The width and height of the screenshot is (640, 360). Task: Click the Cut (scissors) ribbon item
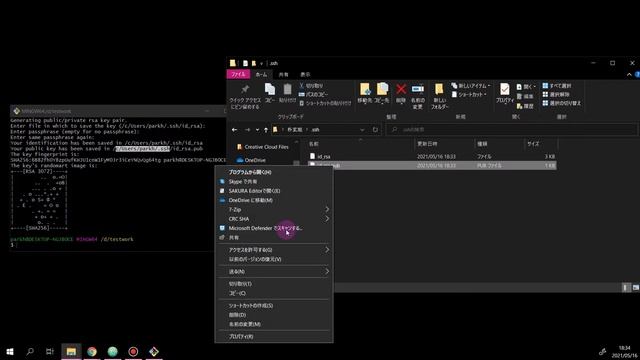coord(311,86)
